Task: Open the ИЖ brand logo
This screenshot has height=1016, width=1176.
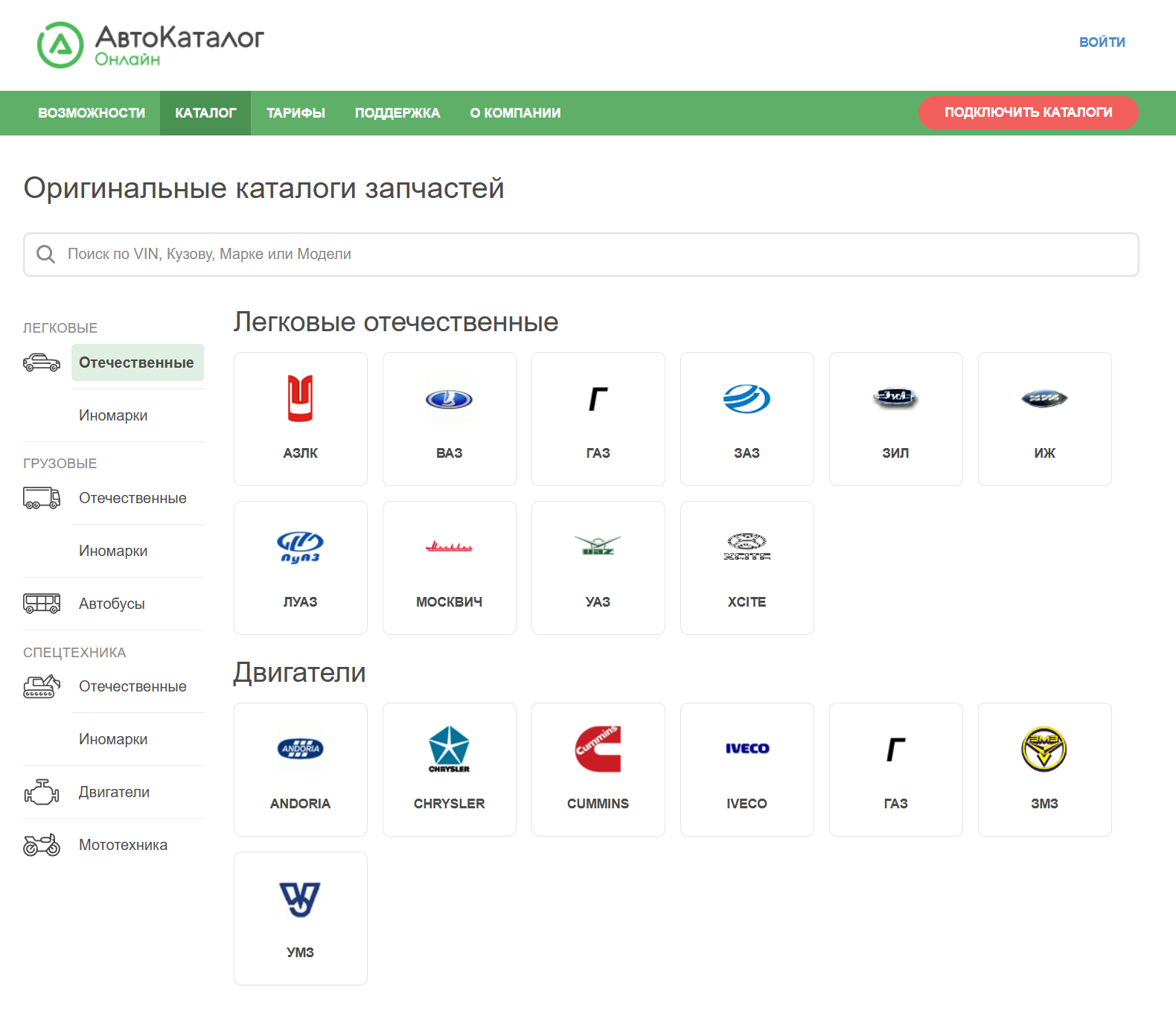Action: click(1045, 399)
